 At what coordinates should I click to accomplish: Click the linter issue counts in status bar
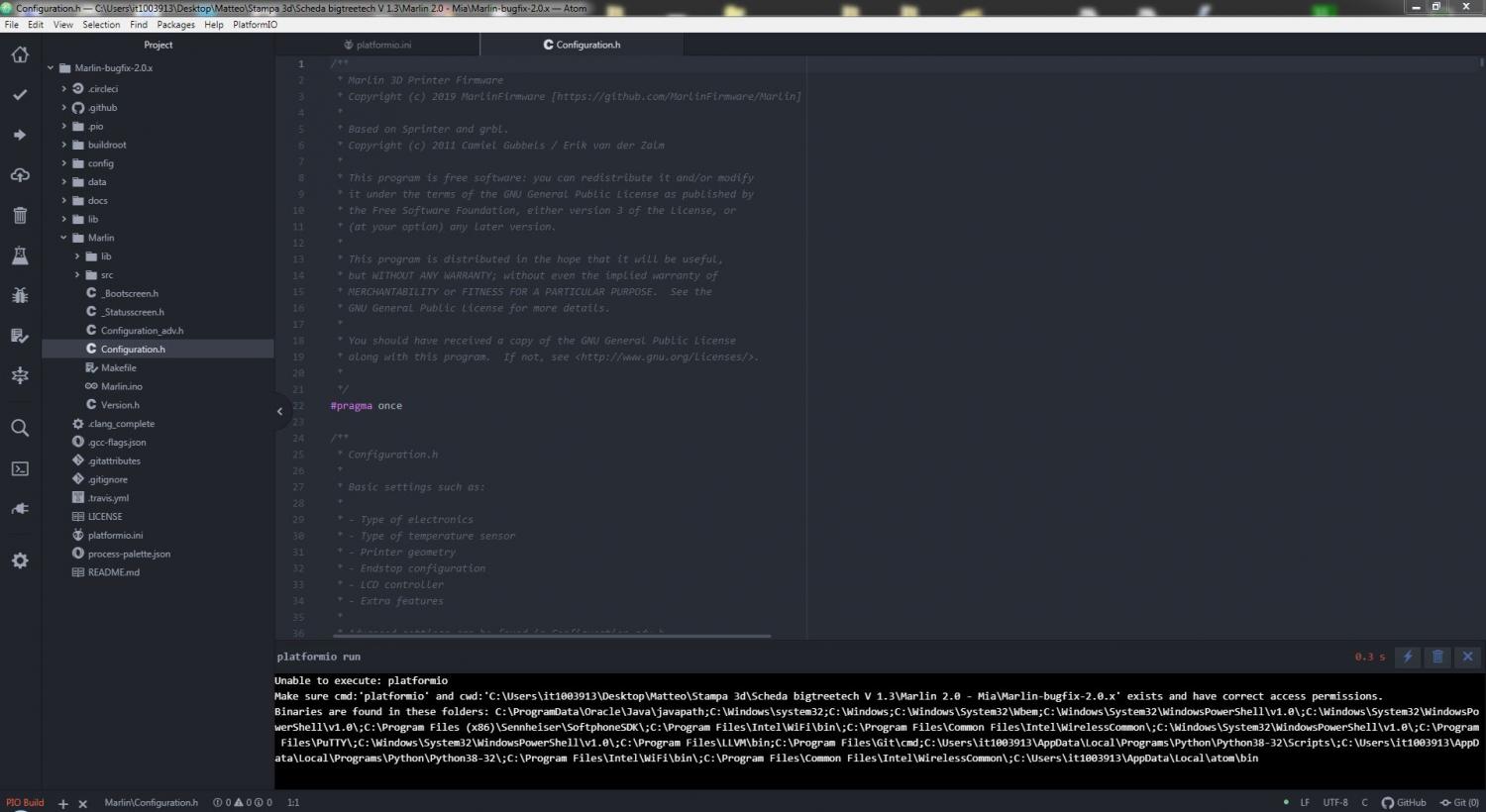(x=242, y=803)
